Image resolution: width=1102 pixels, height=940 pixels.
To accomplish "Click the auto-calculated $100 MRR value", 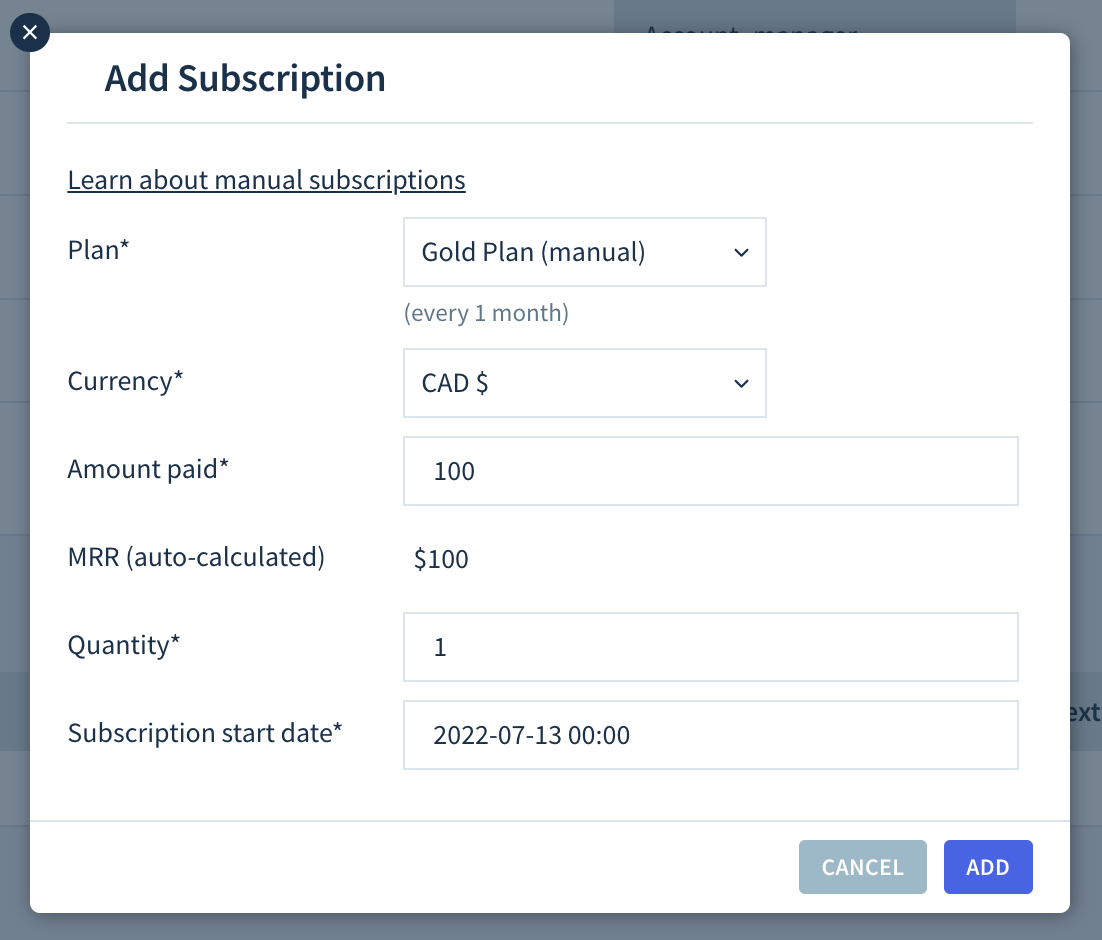I will coord(441,559).
